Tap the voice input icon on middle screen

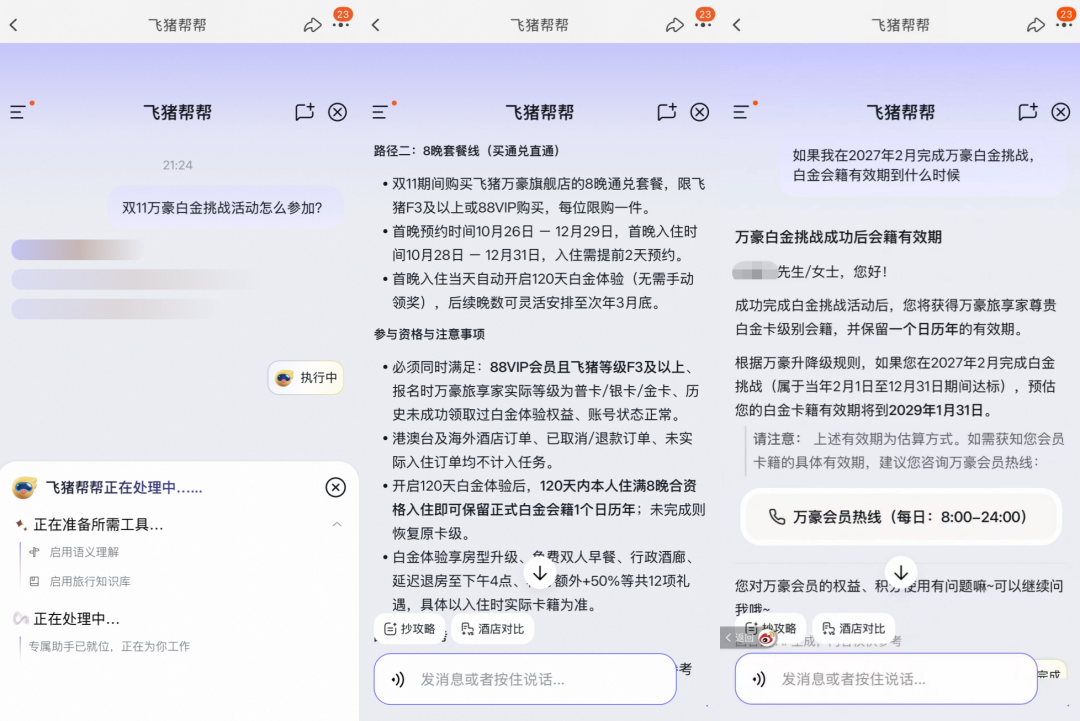tap(398, 680)
